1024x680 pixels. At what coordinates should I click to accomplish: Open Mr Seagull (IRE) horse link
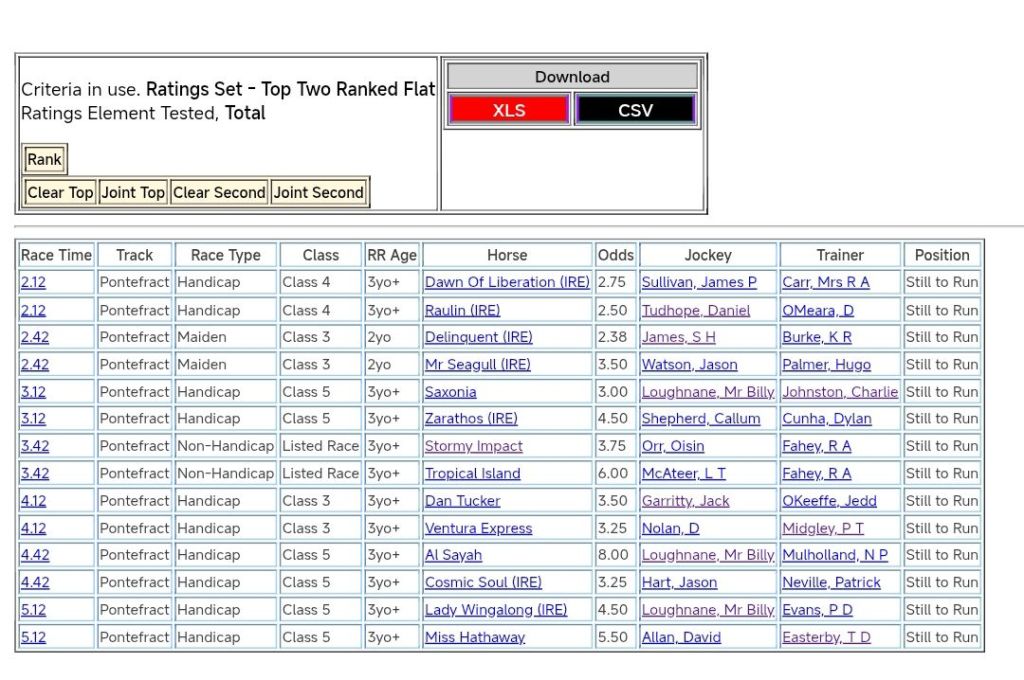tap(477, 364)
